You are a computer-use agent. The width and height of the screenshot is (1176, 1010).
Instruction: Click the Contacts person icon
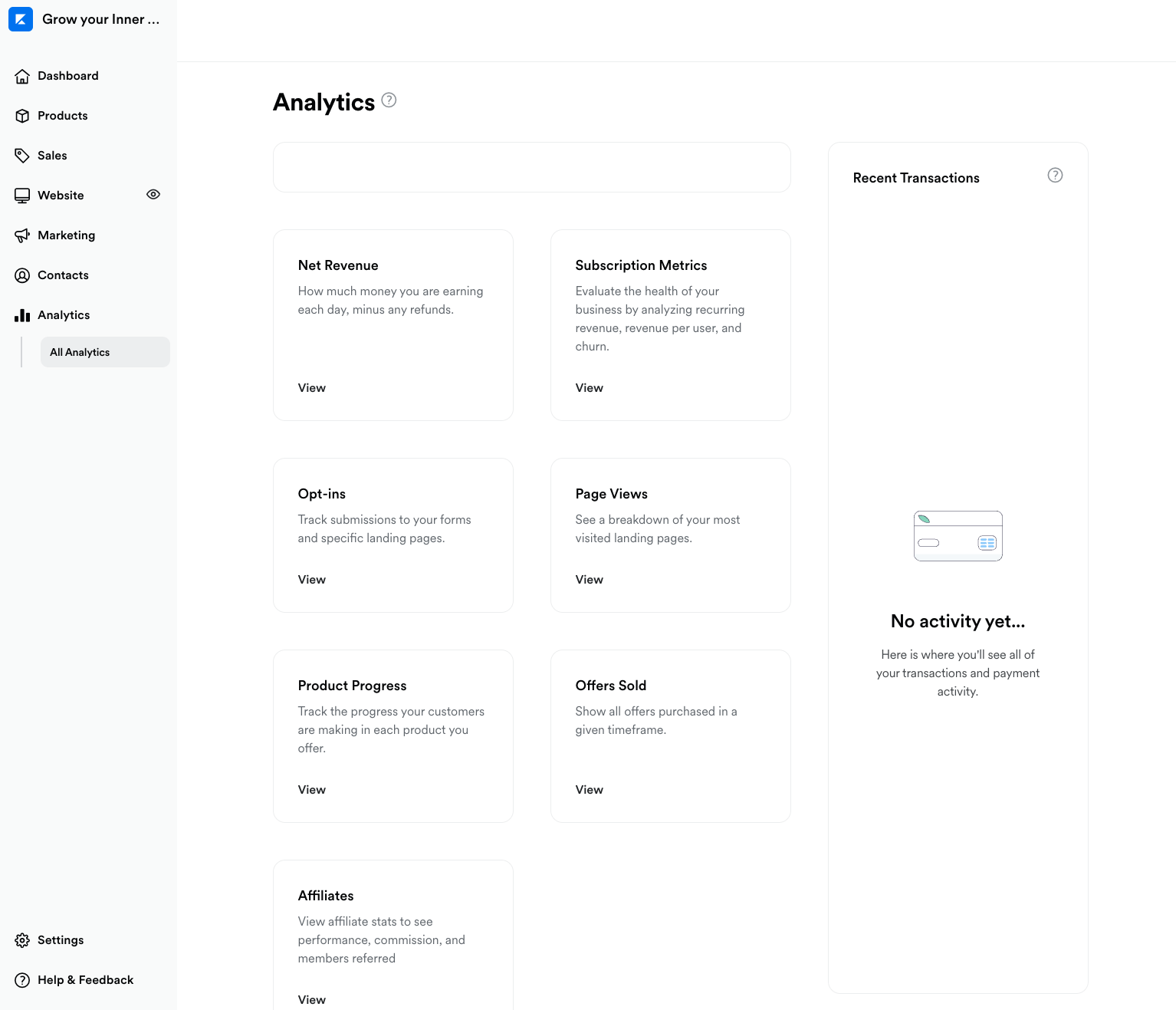[22, 275]
